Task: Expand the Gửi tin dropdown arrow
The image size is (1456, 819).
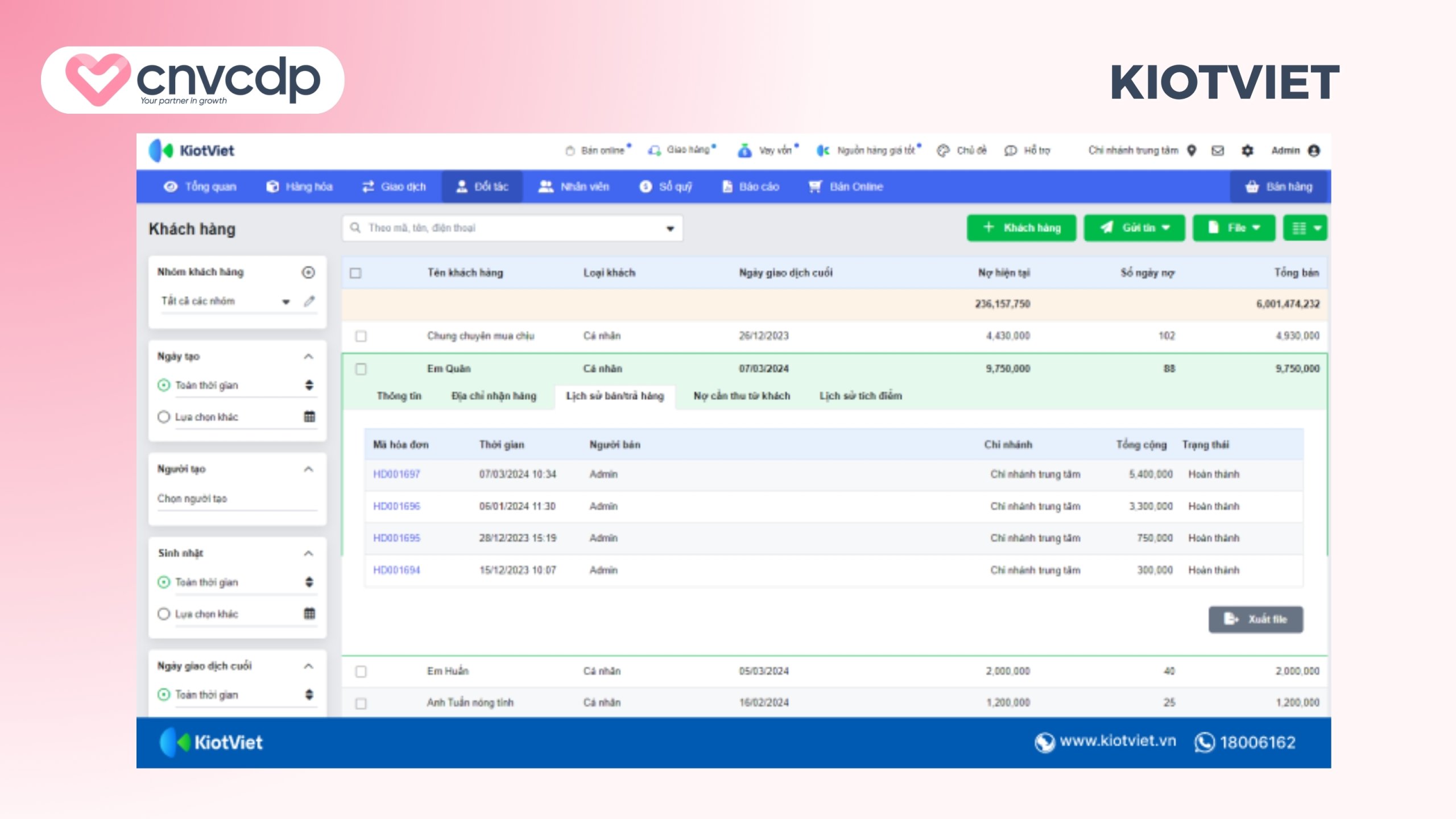Action: pyautogui.click(x=1166, y=227)
